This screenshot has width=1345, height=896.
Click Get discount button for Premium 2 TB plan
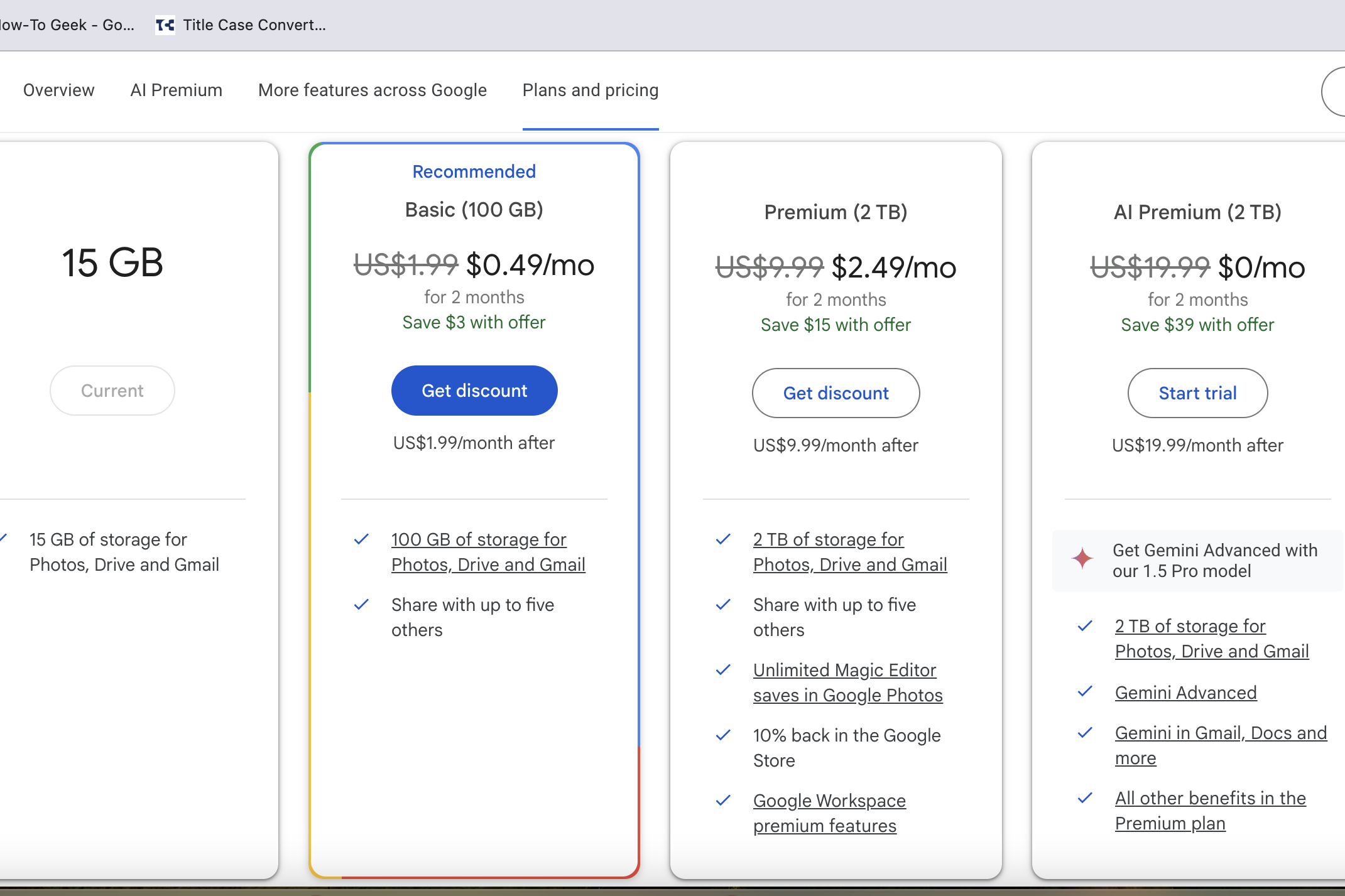[x=836, y=392]
